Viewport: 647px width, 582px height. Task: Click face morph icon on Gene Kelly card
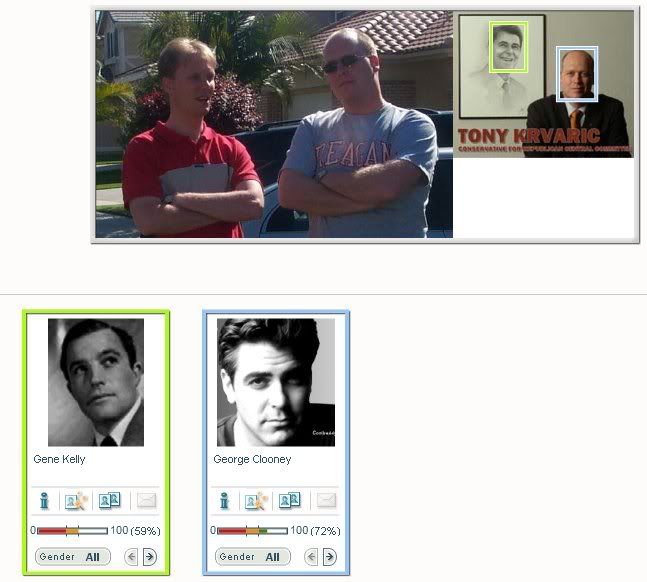click(76, 501)
